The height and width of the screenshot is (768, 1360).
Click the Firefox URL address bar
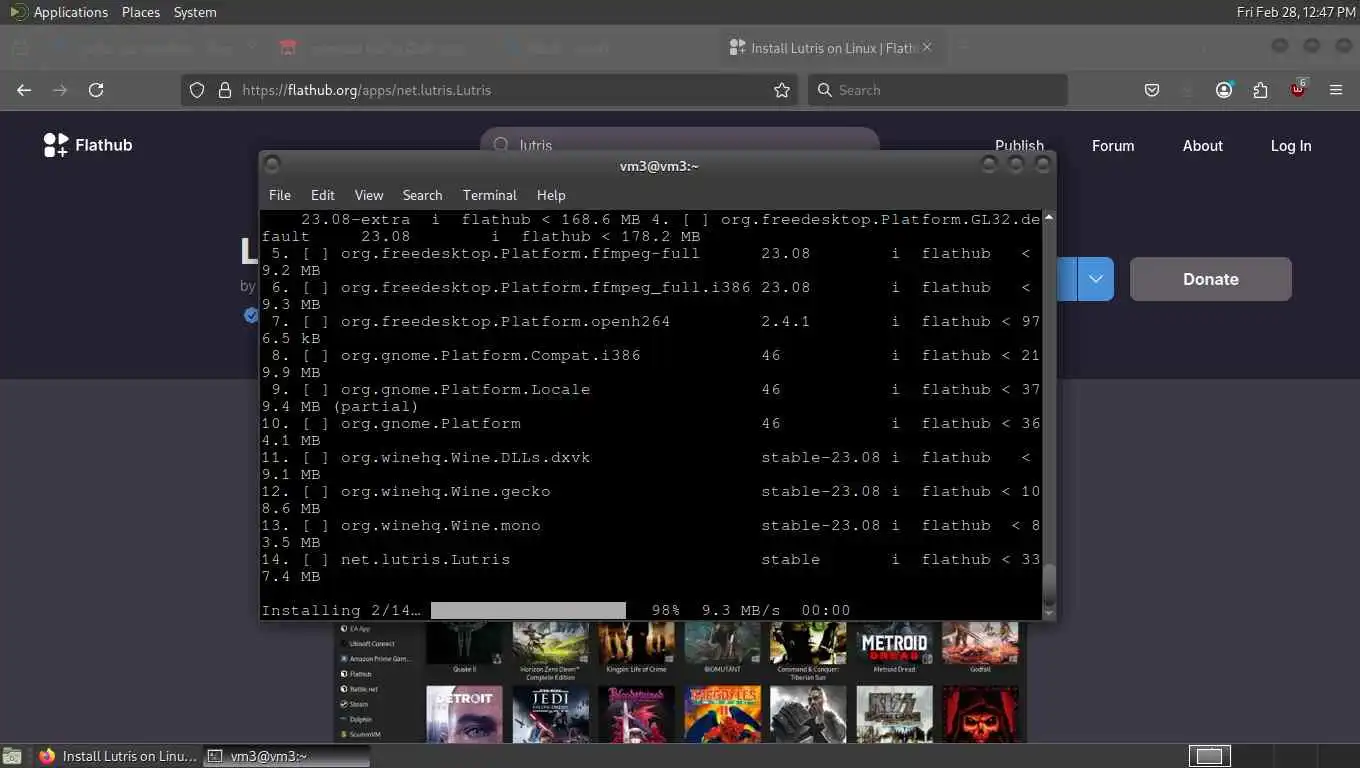pyautogui.click(x=490, y=90)
